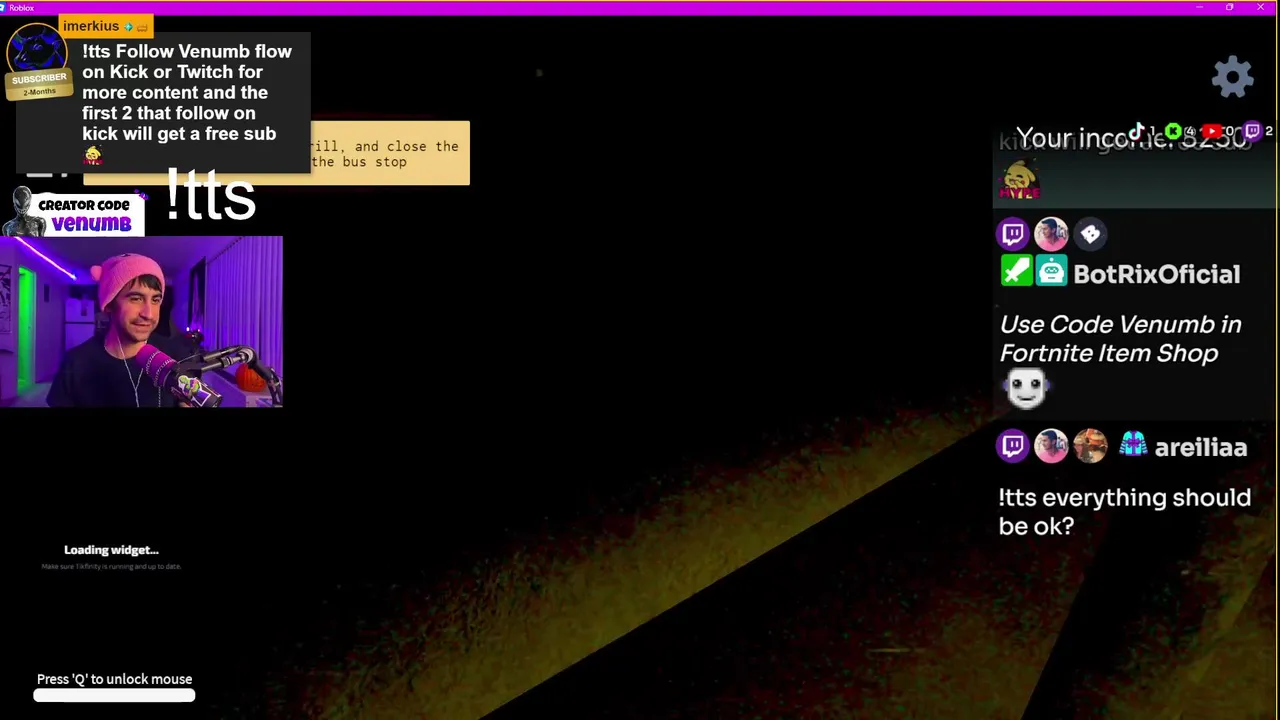
Task: Click the pink avatar above BotRixOficial
Action: tap(1051, 234)
